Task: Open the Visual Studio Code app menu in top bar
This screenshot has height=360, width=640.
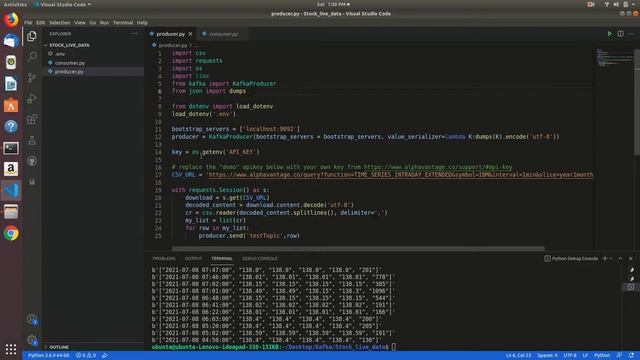Action: coord(62,4)
